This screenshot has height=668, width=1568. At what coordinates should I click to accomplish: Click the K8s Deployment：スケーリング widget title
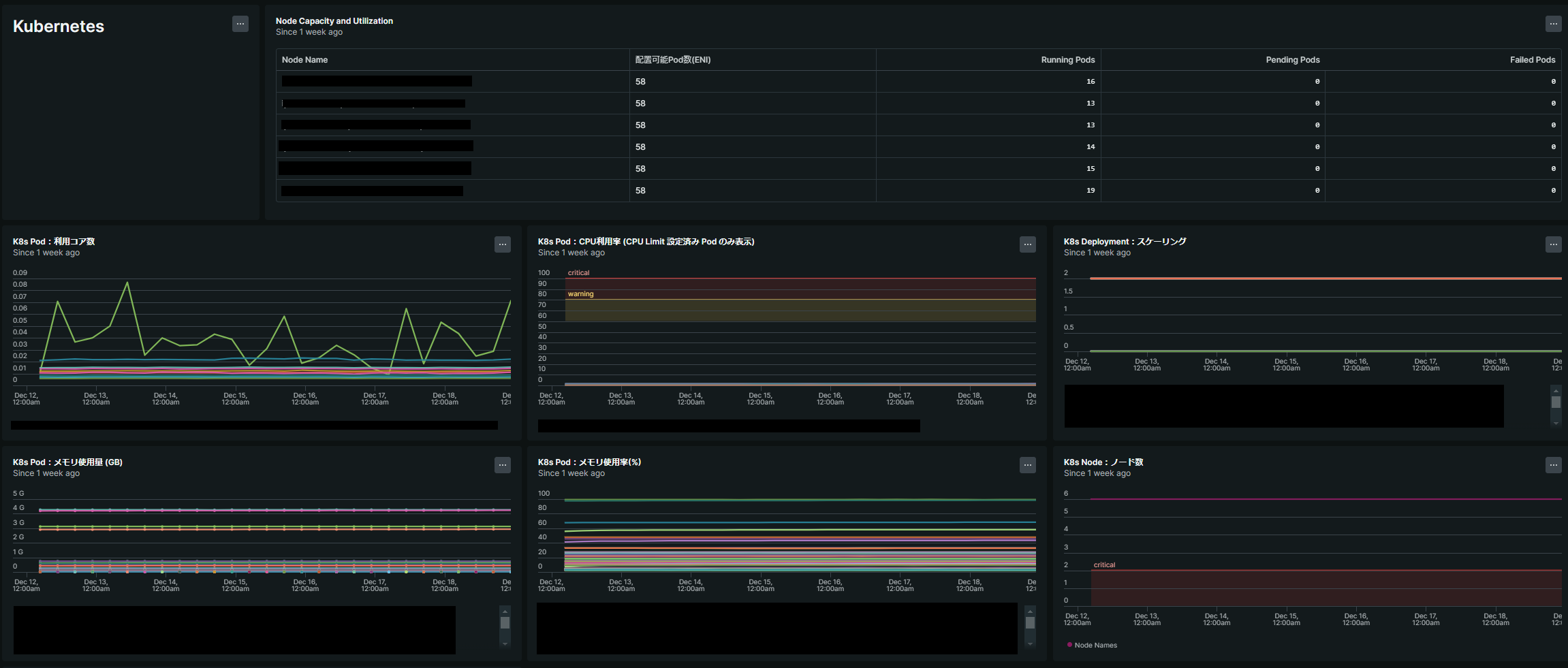pyautogui.click(x=1125, y=242)
